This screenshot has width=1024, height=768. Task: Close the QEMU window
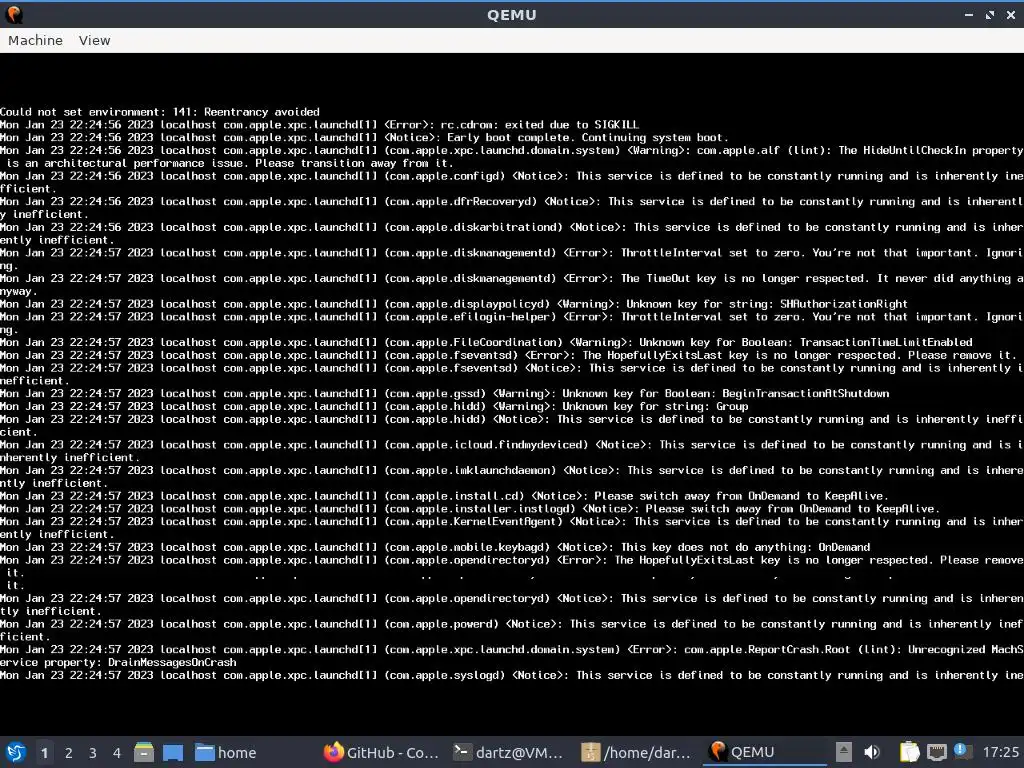(x=1010, y=14)
